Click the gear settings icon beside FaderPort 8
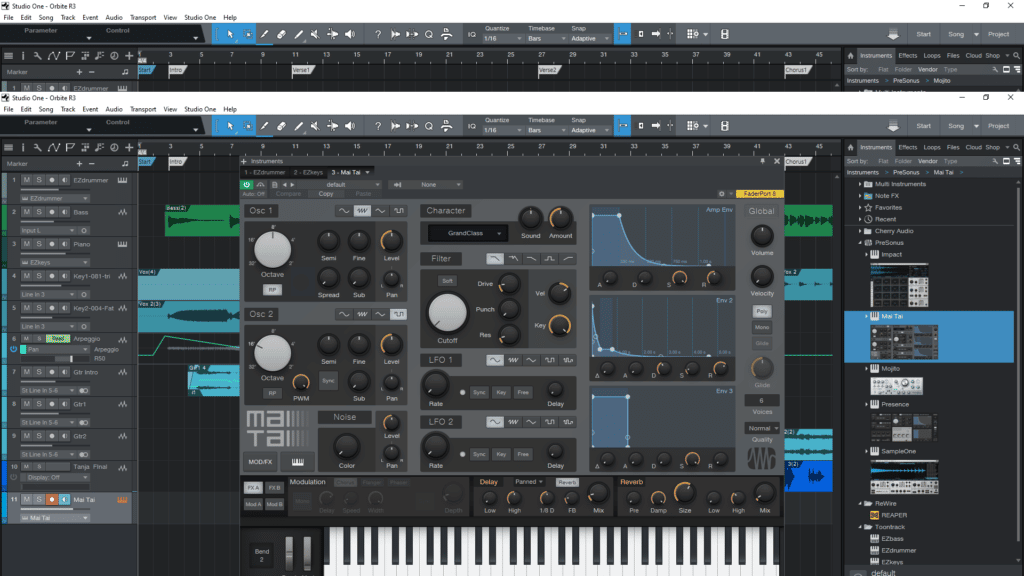The height and width of the screenshot is (576, 1024). coord(722,194)
